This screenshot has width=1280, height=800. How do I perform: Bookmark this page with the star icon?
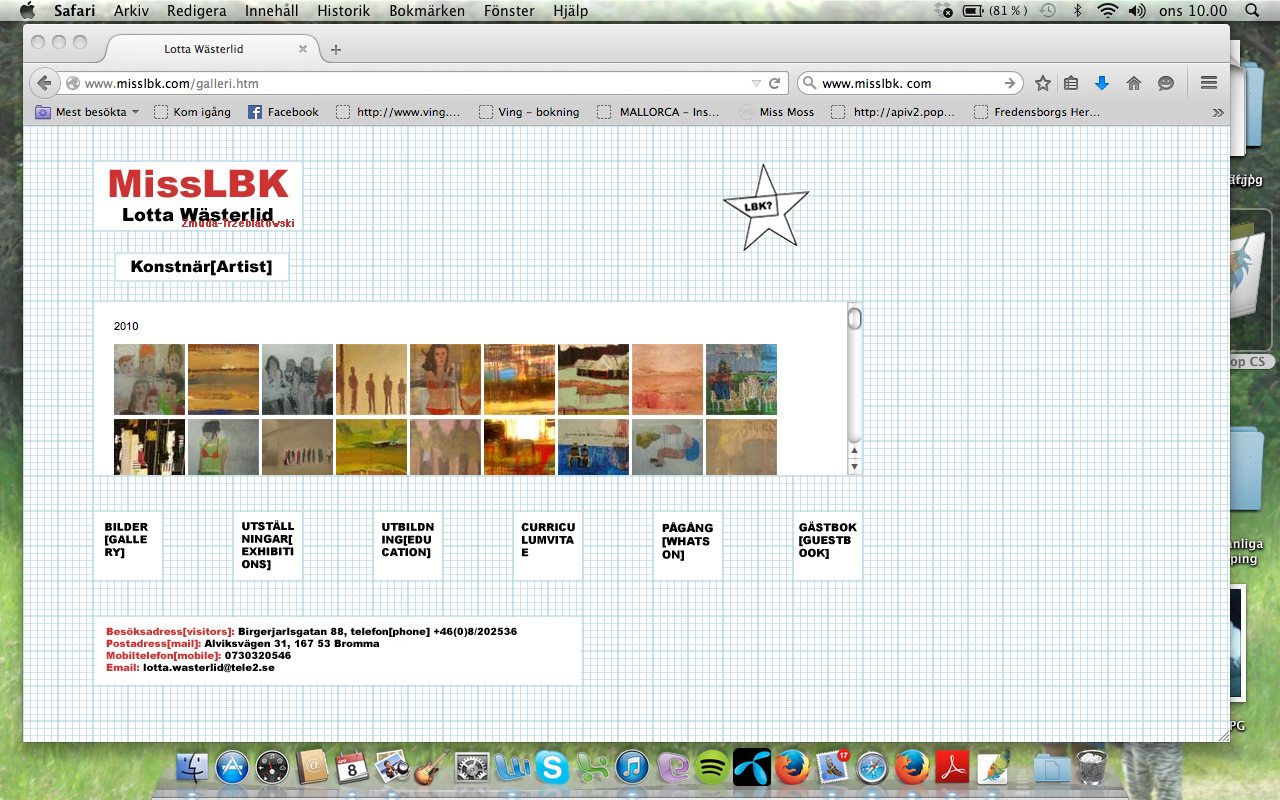(x=1043, y=83)
